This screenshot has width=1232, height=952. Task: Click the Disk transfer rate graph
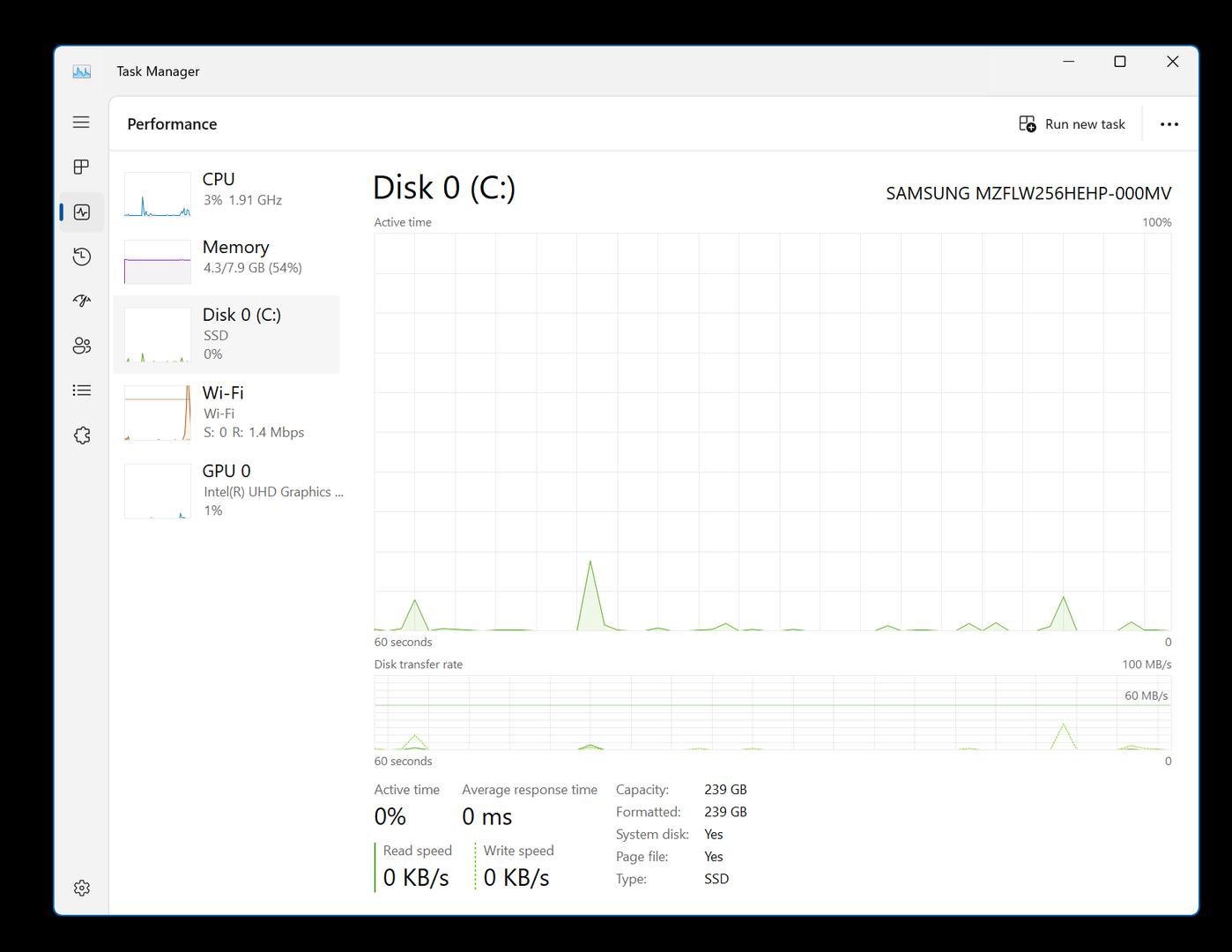772,712
